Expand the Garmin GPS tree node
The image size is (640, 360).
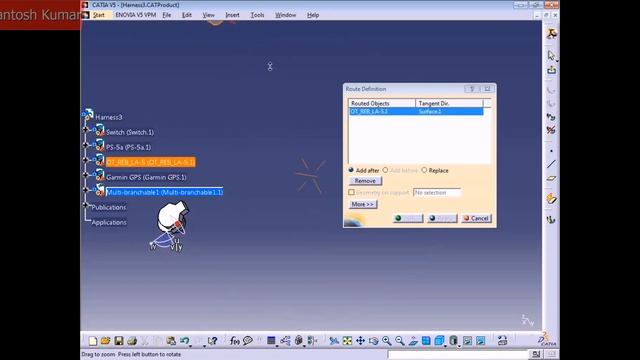(x=85, y=175)
